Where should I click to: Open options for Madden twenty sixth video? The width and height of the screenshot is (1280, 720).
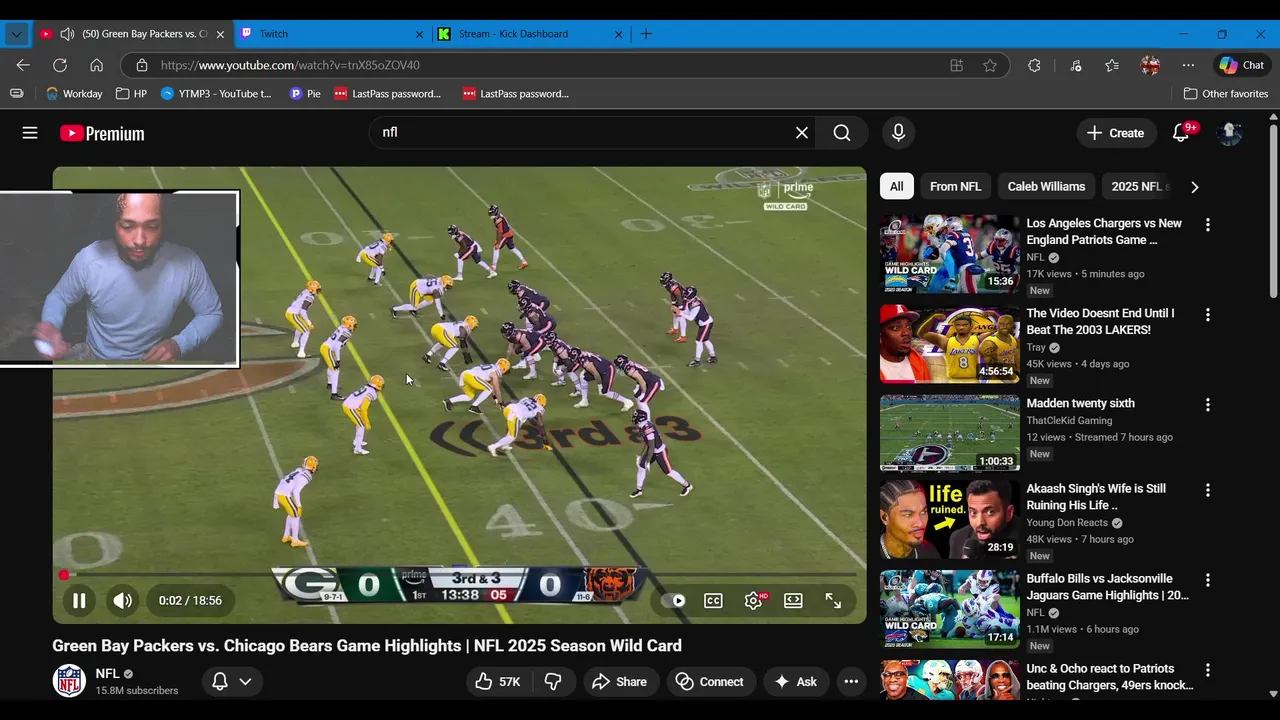(1208, 405)
